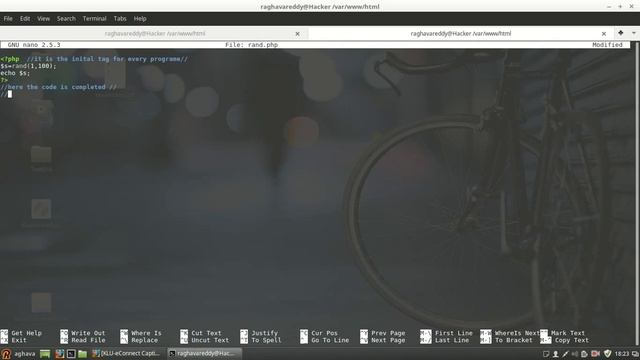Open the notes tray icon

pyautogui.click(x=546, y=354)
